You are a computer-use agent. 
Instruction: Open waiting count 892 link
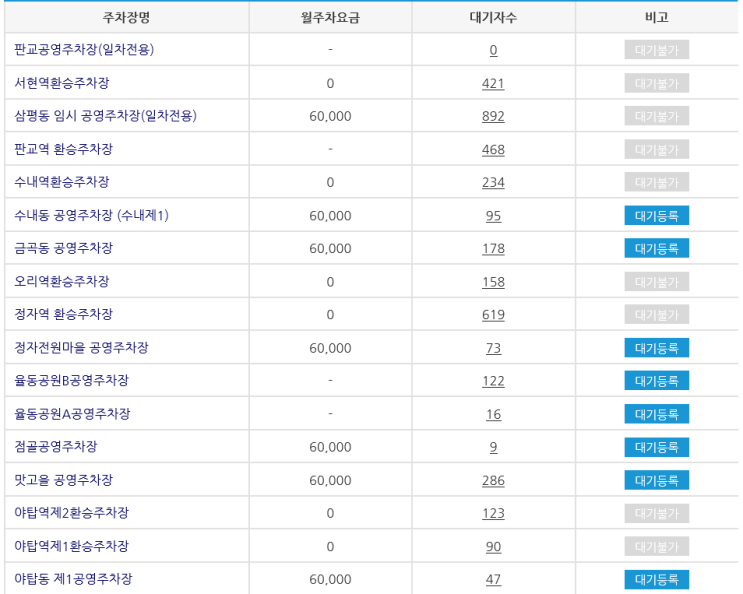pyautogui.click(x=493, y=116)
